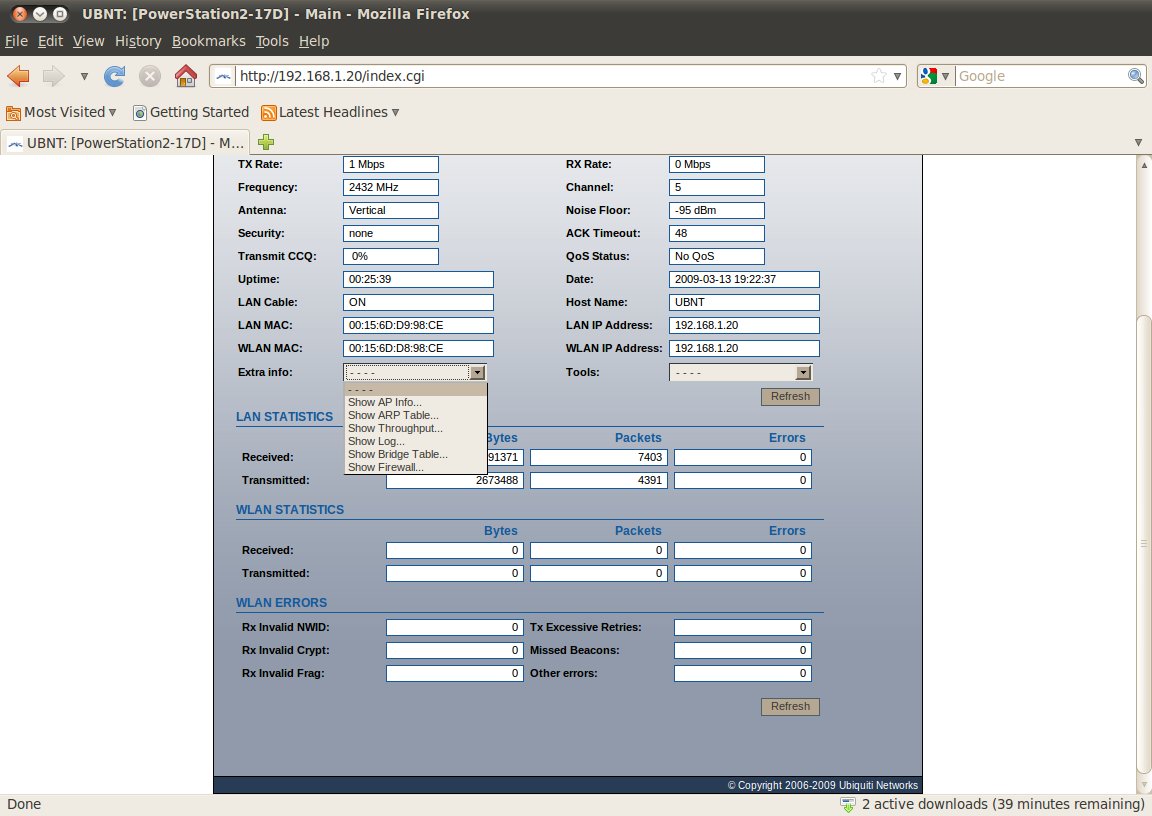
Task: Click the downloads status bar icon
Action: 848,804
